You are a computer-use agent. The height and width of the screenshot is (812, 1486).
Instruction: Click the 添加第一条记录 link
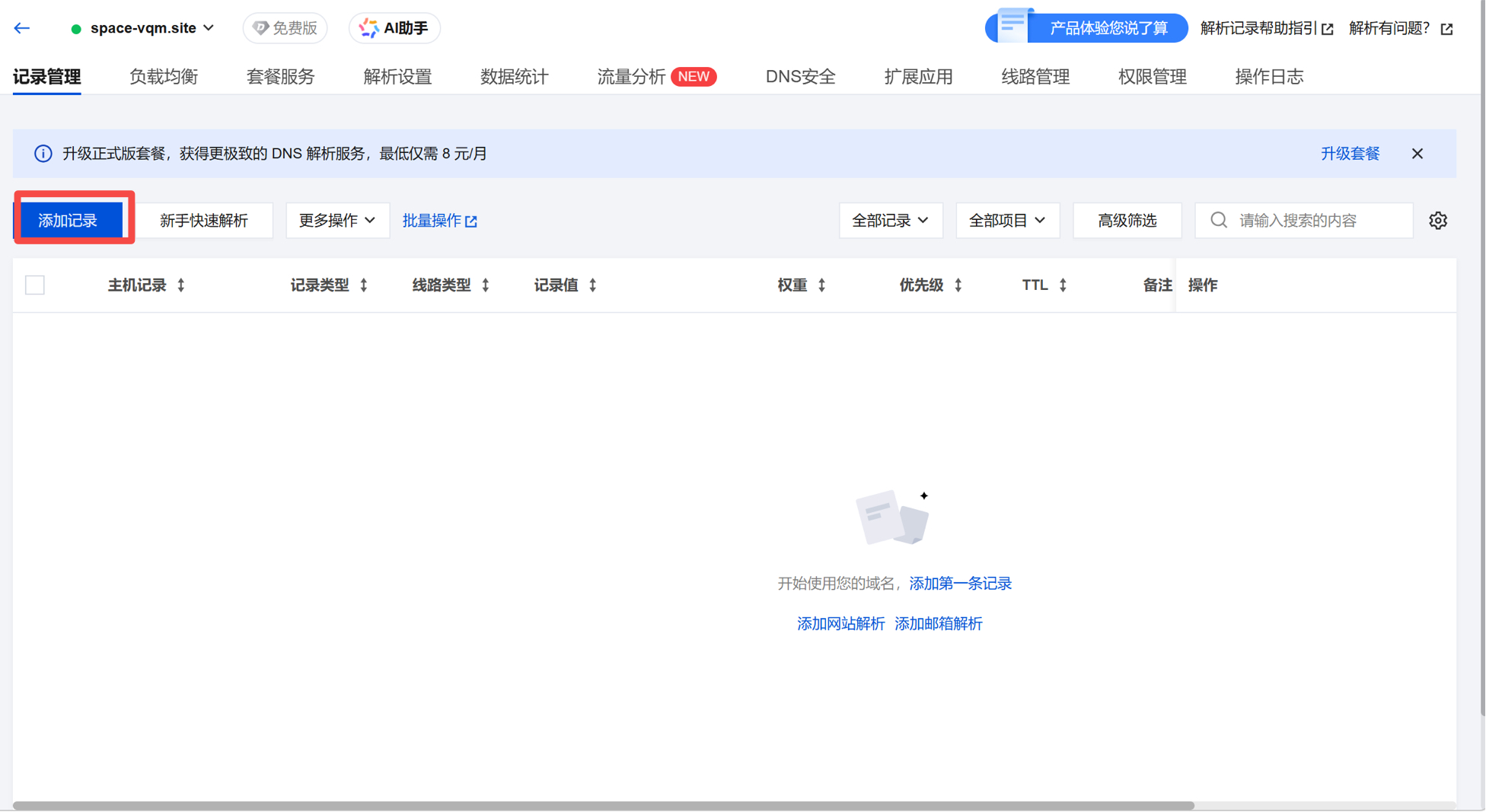[x=960, y=584]
